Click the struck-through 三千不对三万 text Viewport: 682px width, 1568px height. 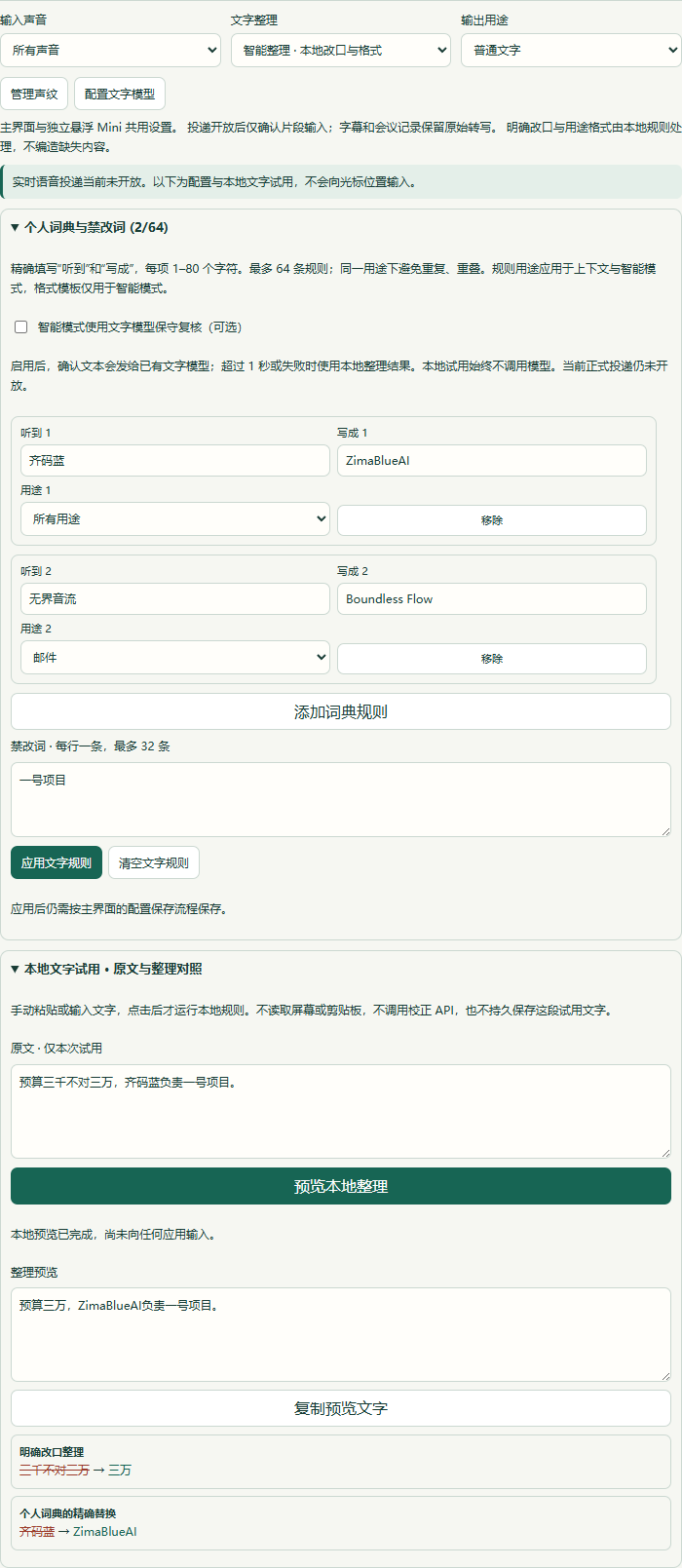pos(55,1470)
